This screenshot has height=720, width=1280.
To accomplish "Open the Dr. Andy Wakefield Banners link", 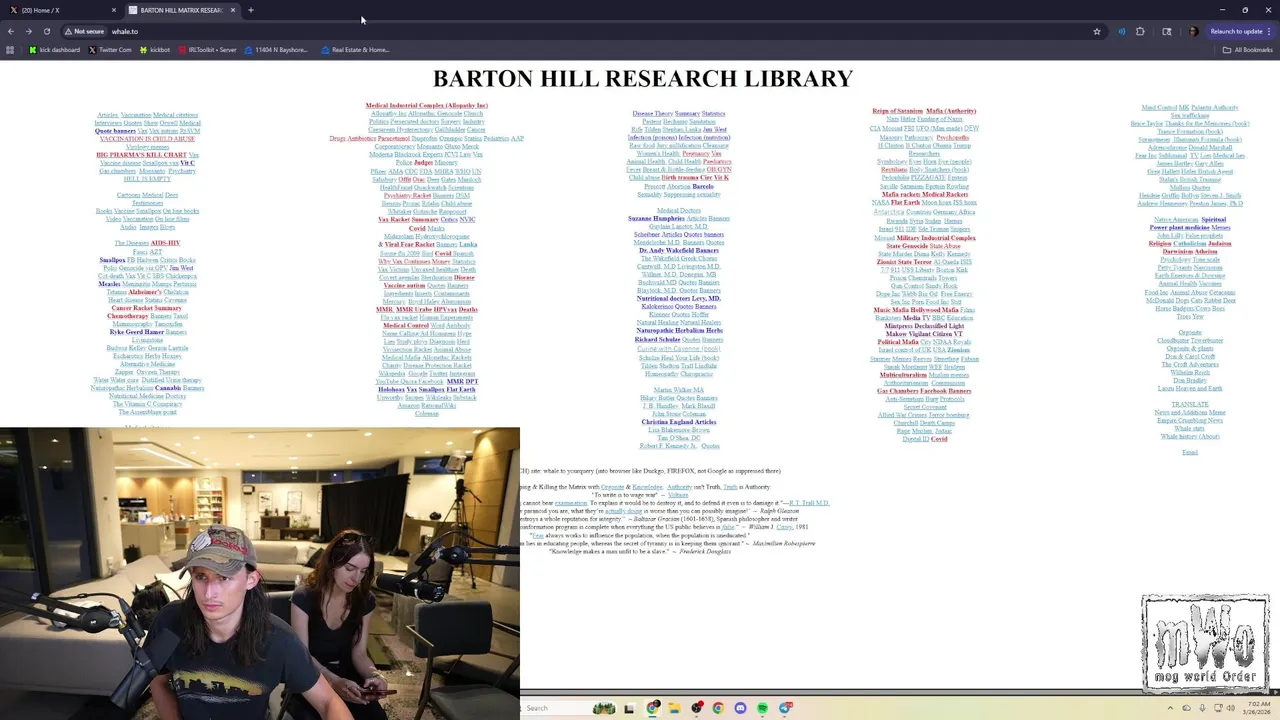I will (678, 251).
